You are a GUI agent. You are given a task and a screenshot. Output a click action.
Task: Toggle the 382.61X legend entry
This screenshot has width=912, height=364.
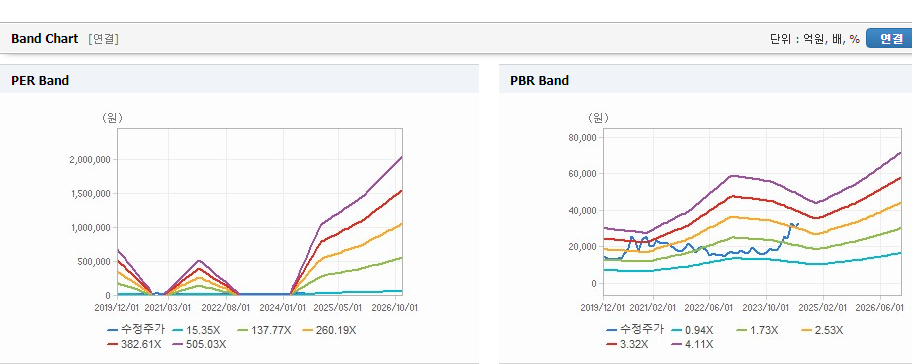(x=134, y=344)
